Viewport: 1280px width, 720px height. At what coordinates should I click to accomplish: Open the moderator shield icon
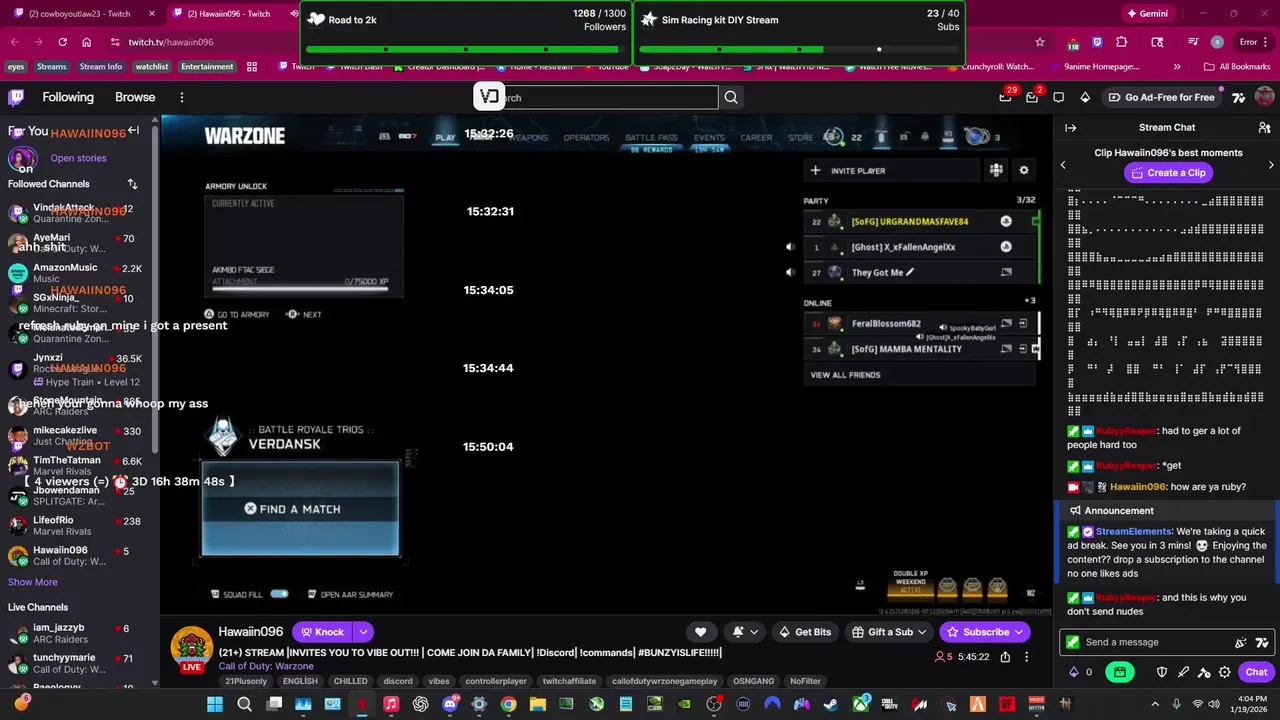click(1162, 672)
